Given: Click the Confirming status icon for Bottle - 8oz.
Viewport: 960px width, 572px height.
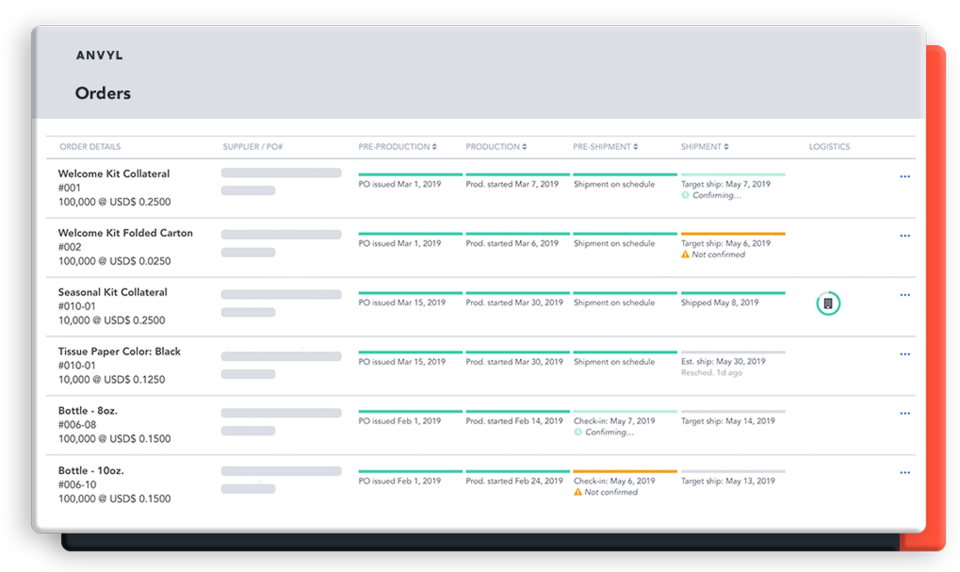Looking at the screenshot, I should click(578, 433).
